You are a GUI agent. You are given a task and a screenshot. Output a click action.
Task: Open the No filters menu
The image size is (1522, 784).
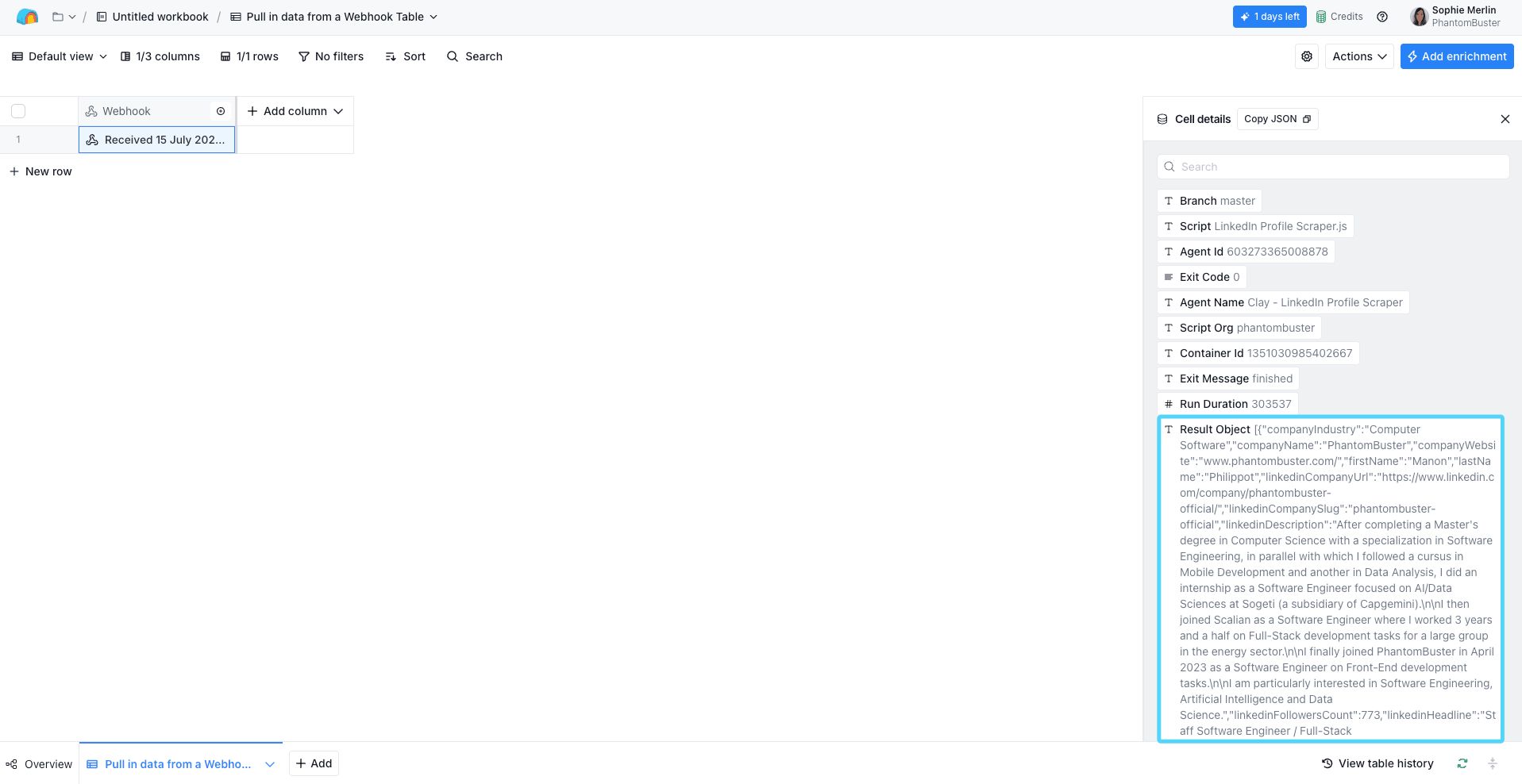331,56
